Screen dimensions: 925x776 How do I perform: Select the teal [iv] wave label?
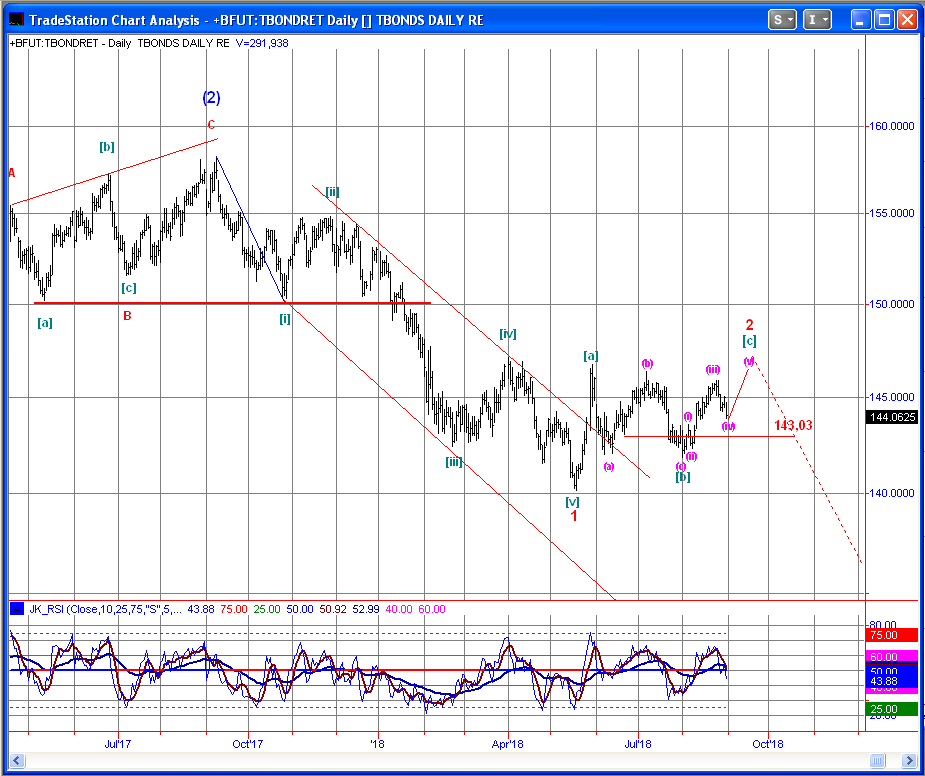(508, 334)
